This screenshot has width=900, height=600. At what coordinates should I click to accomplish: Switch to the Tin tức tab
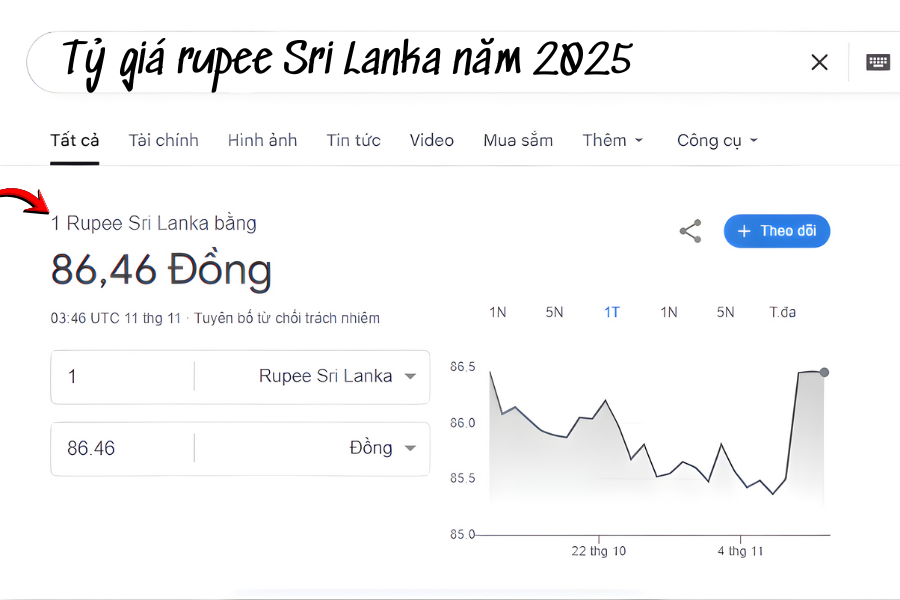click(x=353, y=140)
